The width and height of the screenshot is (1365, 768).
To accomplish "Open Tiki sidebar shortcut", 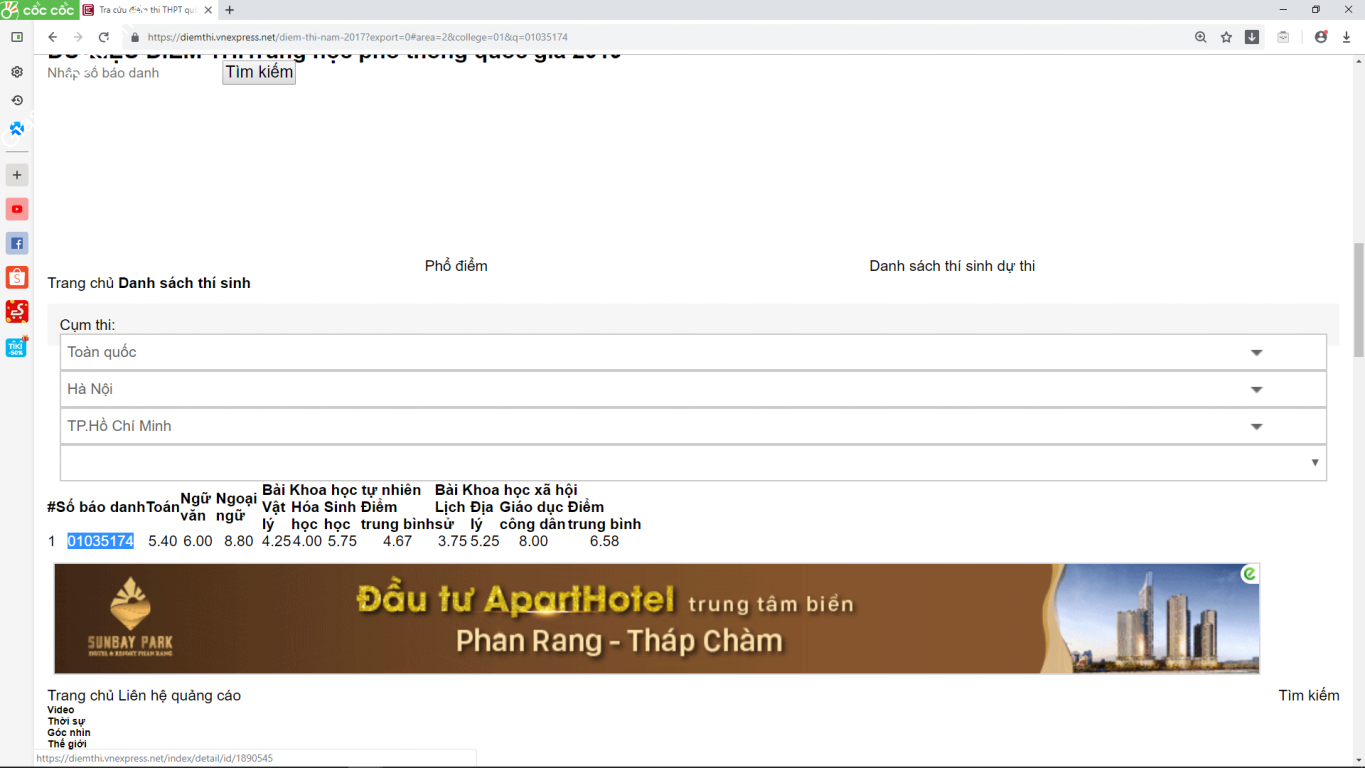I will pos(17,347).
